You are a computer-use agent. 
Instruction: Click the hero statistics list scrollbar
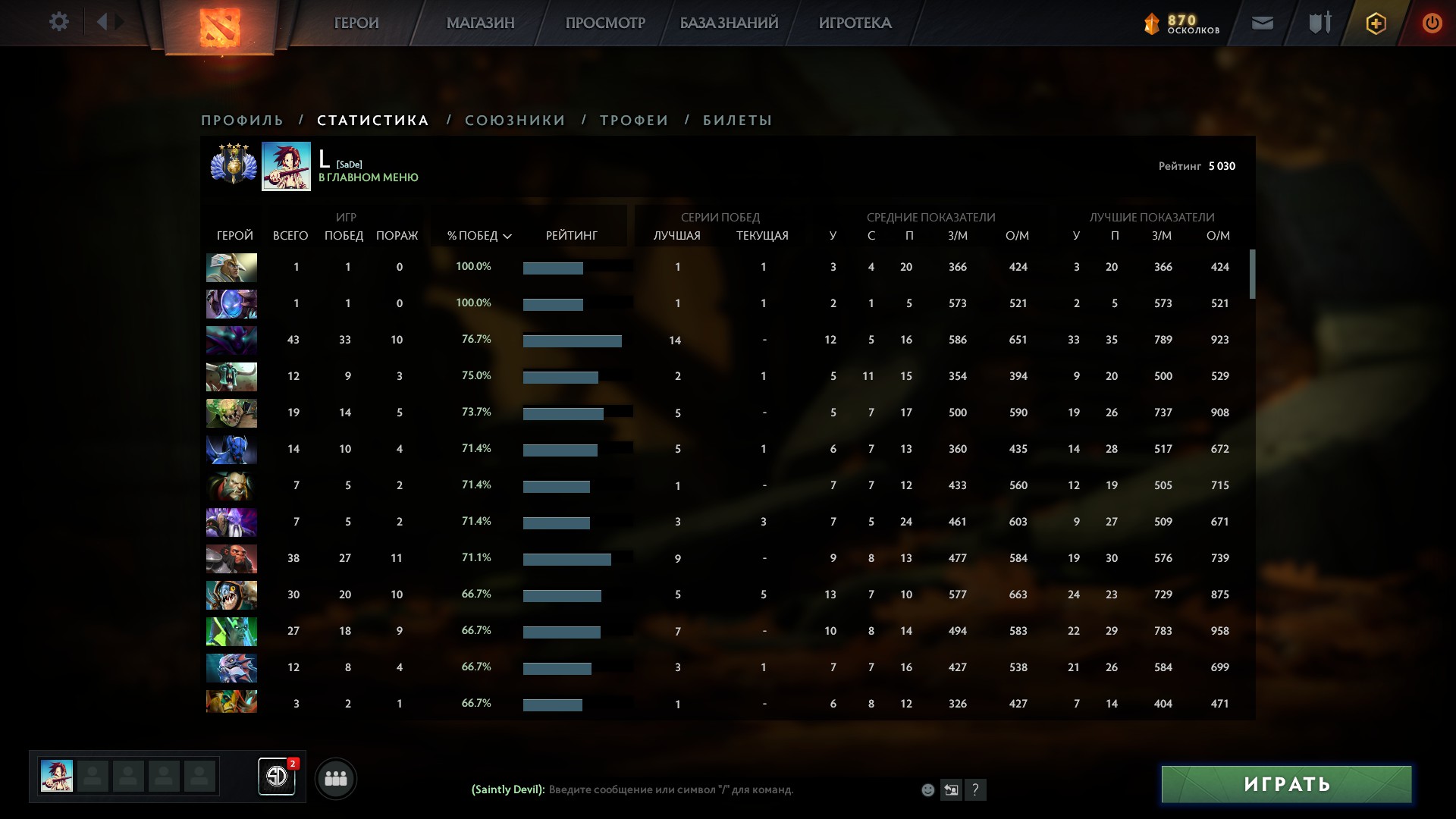click(1252, 275)
